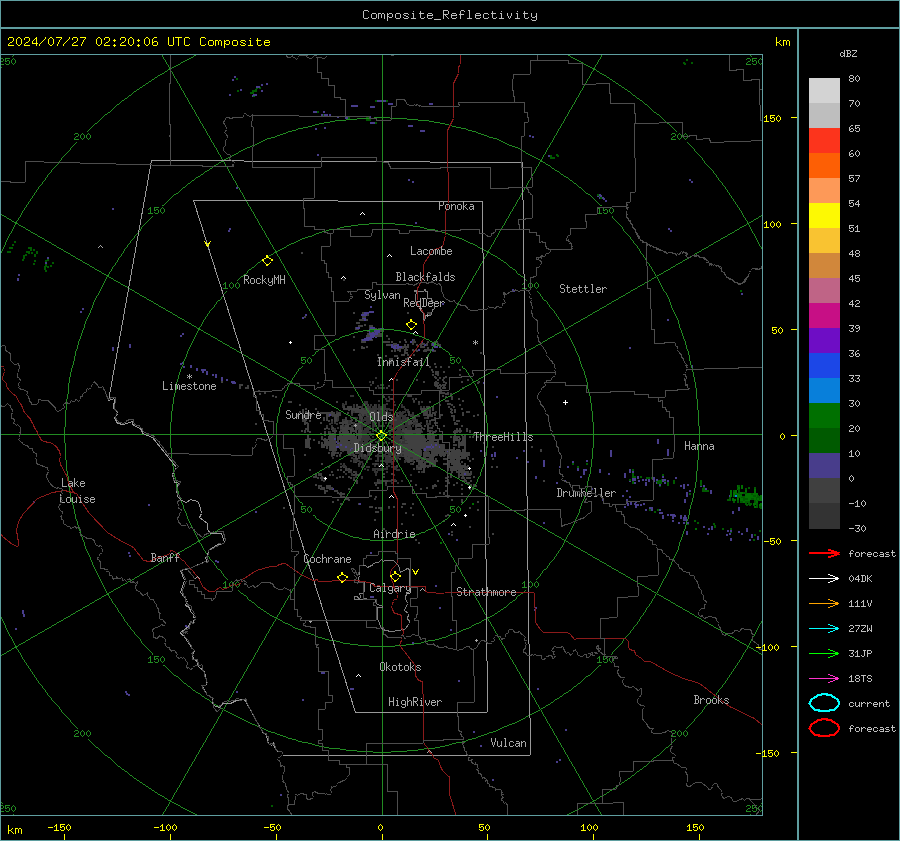Viewport: 900px width, 841px height.
Task: Click the Ponoka city label
Action: click(456, 206)
